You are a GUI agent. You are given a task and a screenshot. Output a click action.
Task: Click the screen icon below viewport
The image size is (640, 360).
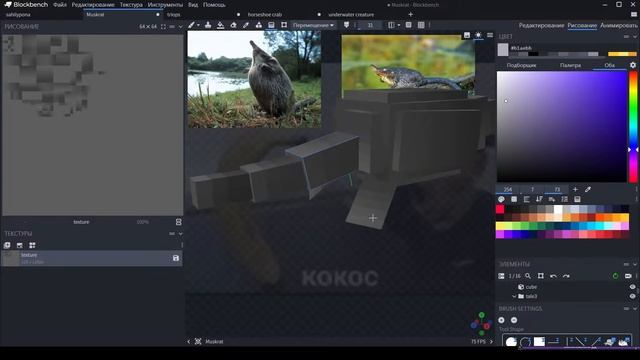tap(198, 341)
